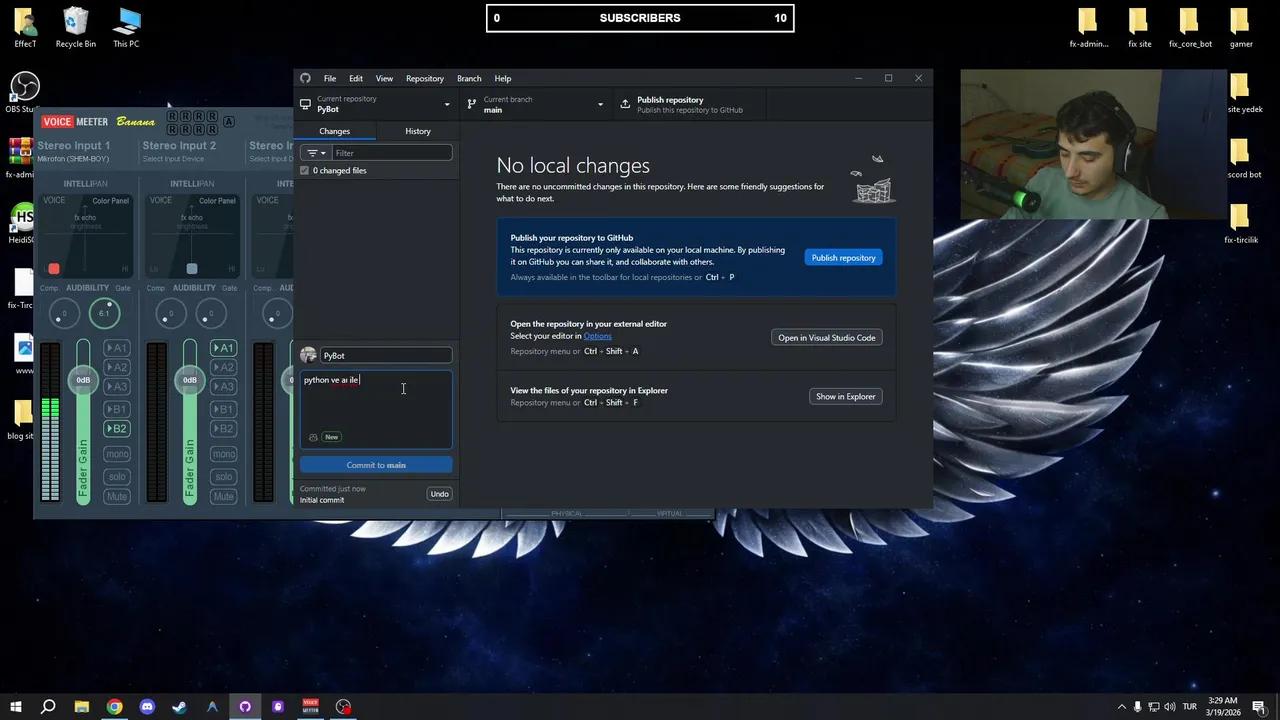Toggle the changed files checkbox
1280x720 pixels.
305,171
